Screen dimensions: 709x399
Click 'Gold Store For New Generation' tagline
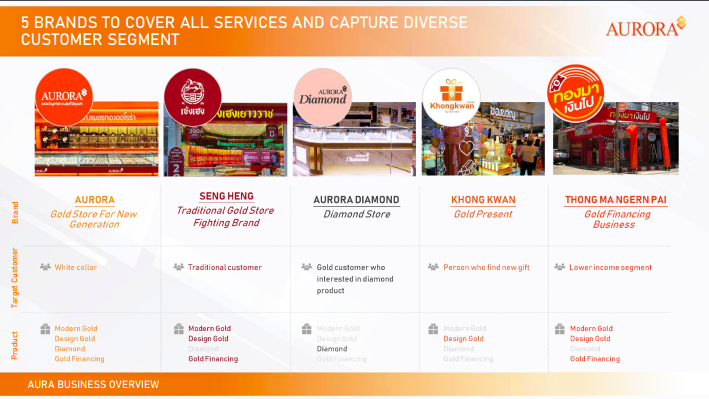pos(94,219)
